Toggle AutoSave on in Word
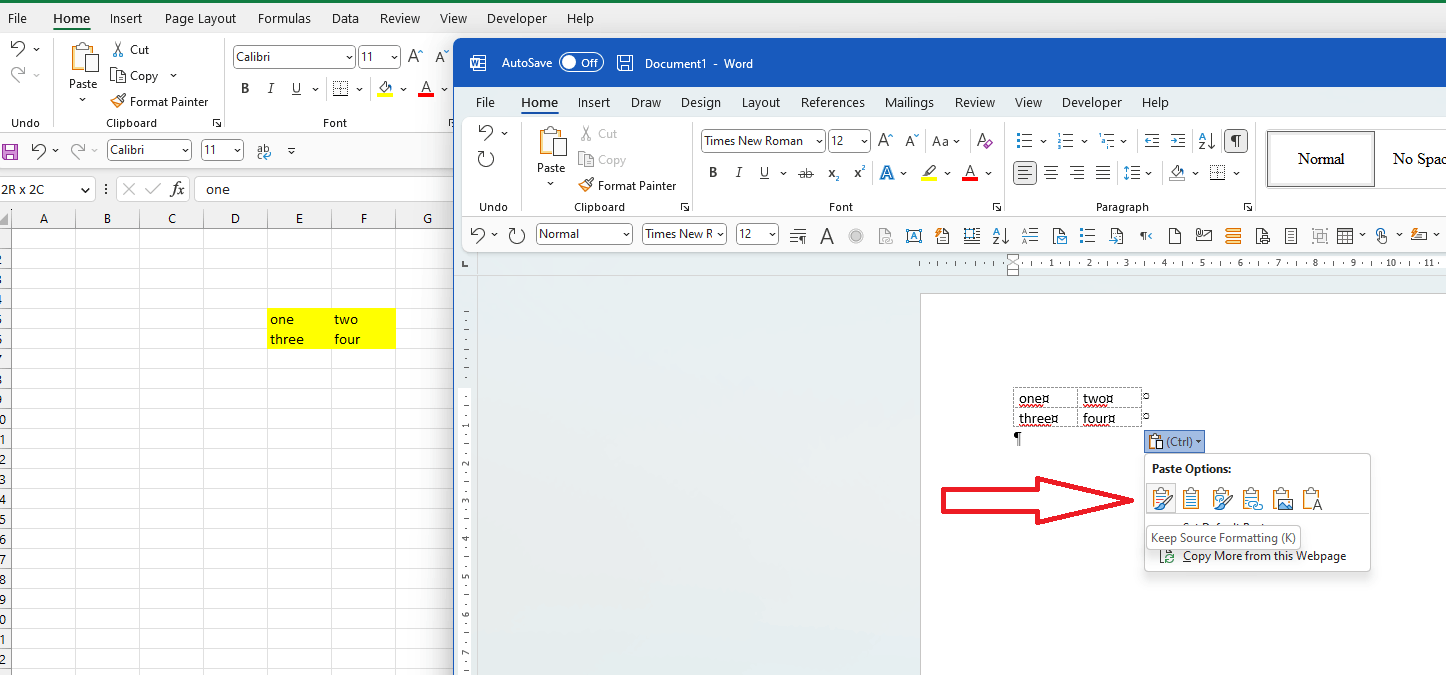This screenshot has height=675, width=1446. (581, 62)
